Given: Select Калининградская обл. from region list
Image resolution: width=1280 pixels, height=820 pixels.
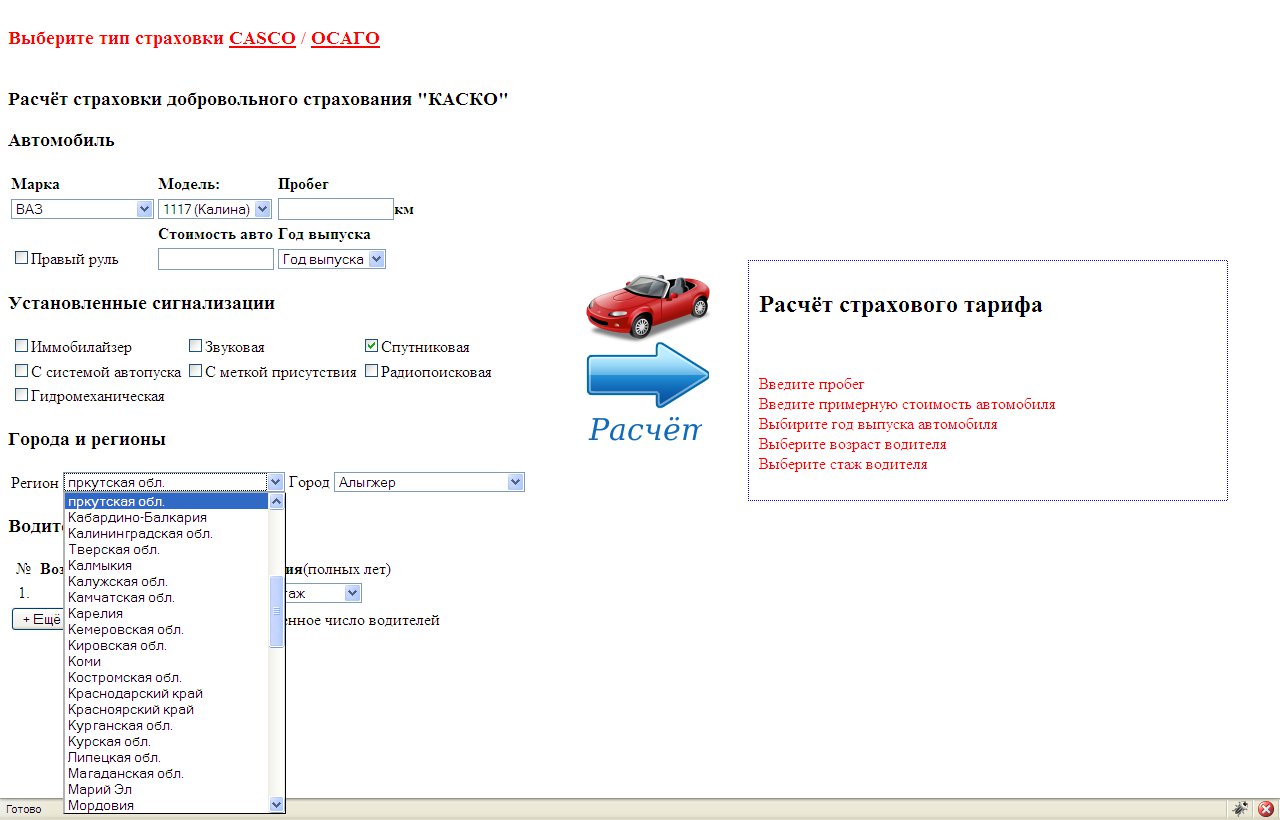Looking at the screenshot, I should (x=167, y=534).
